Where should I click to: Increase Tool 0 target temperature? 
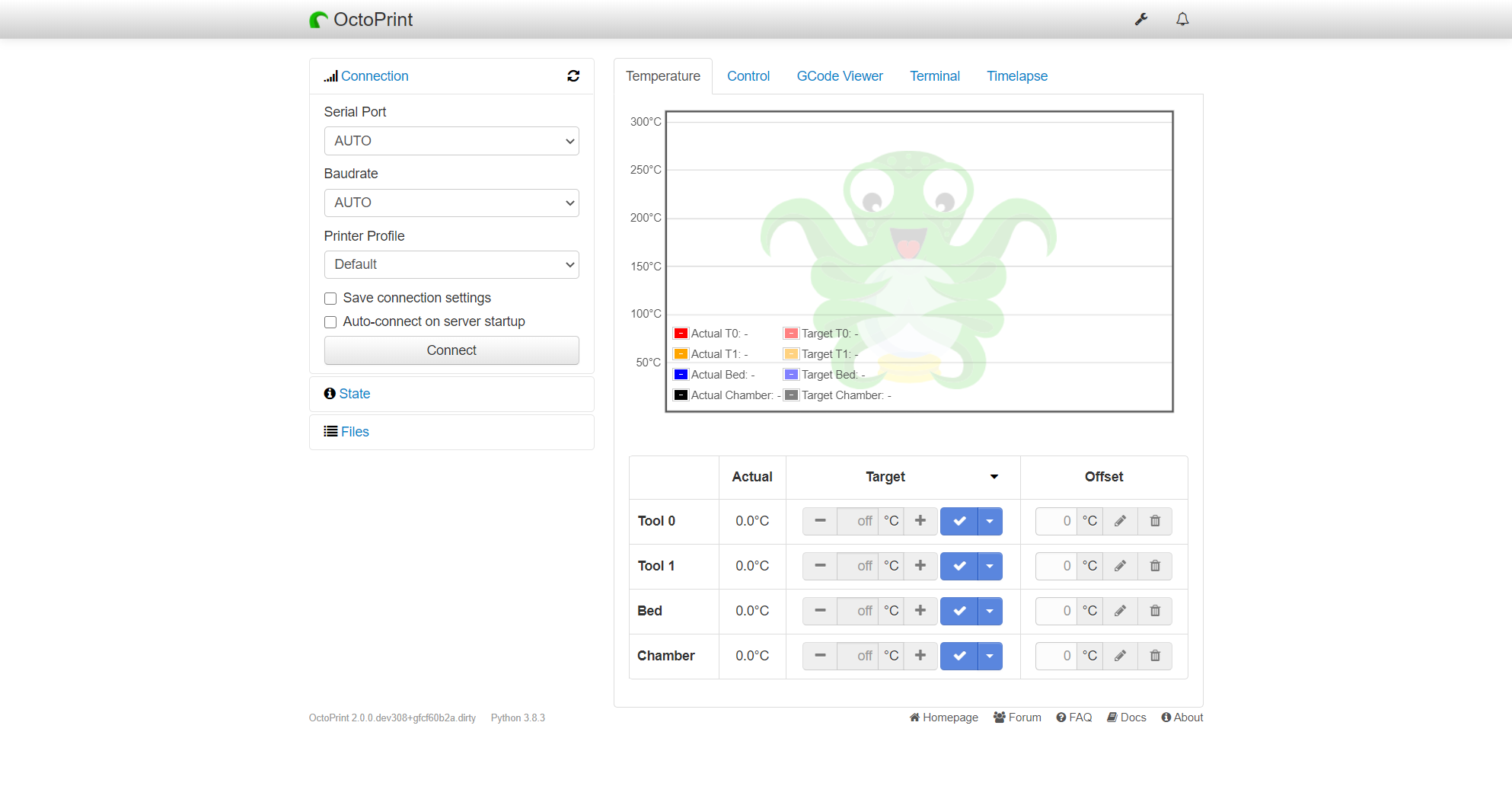pyautogui.click(x=920, y=521)
